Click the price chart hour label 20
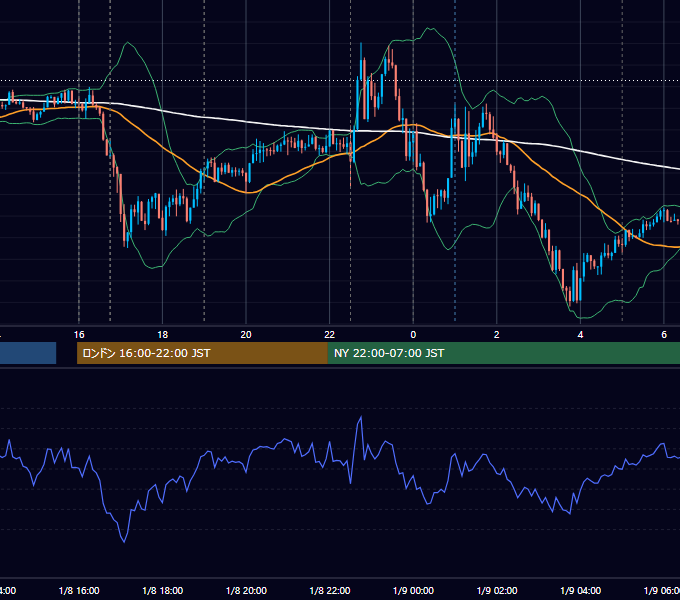Image resolution: width=680 pixels, height=600 pixels. pos(246,335)
